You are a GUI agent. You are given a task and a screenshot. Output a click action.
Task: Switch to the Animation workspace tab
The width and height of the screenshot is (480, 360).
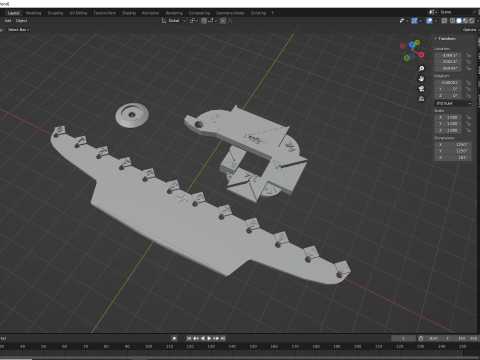coord(150,13)
